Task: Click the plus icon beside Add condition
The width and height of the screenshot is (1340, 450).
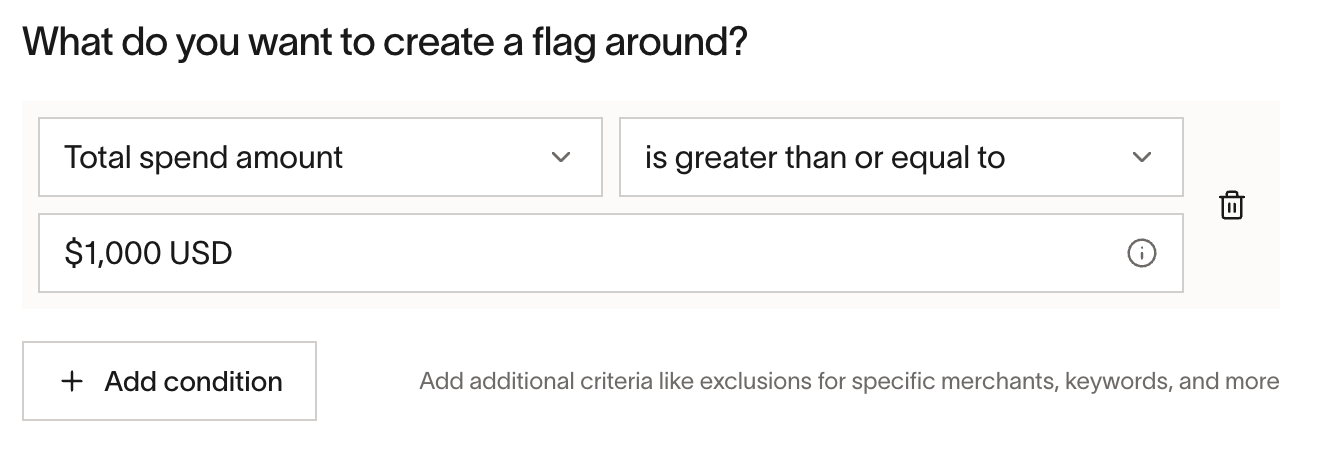Action: tap(72, 381)
